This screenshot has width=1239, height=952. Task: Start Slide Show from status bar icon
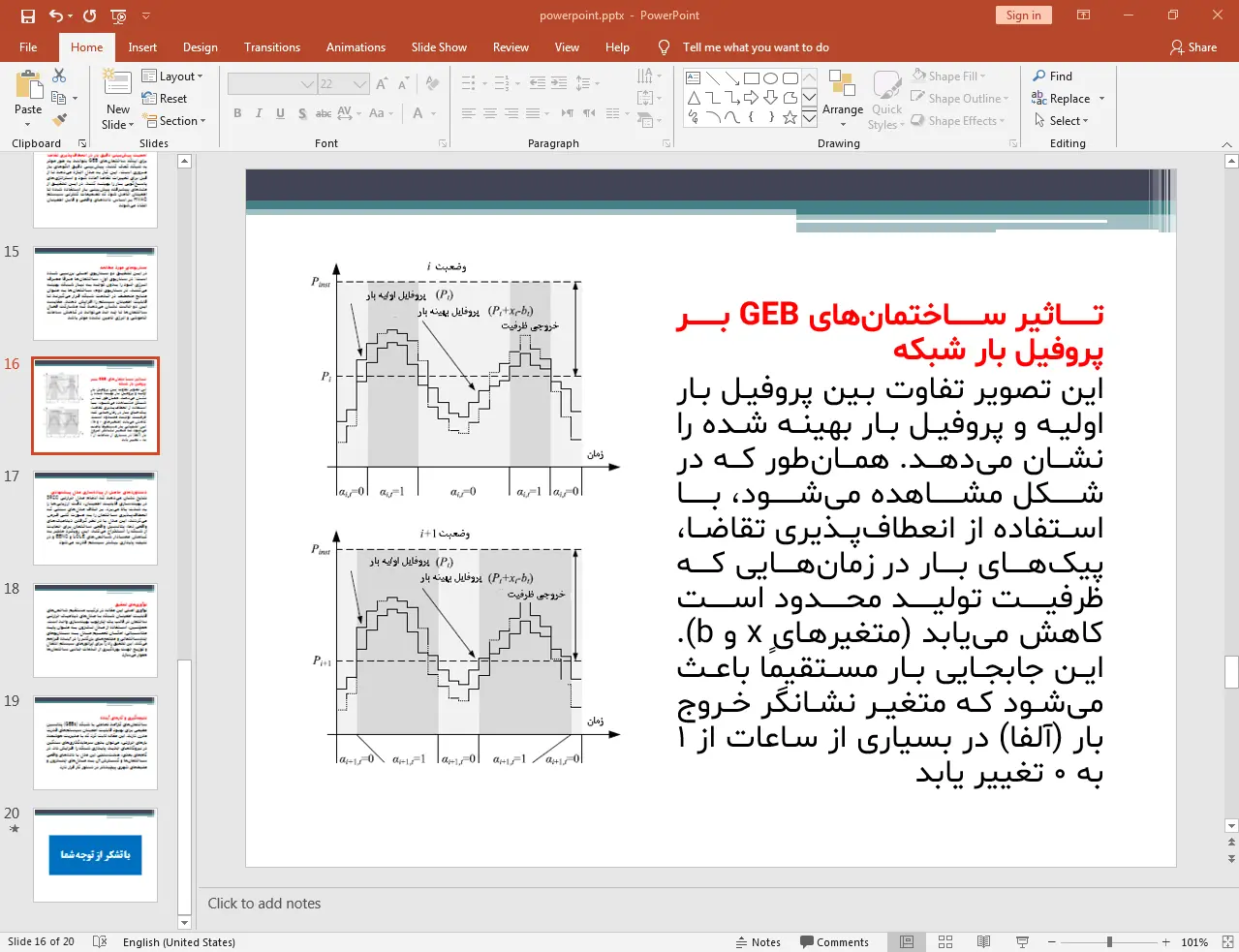(1022, 941)
